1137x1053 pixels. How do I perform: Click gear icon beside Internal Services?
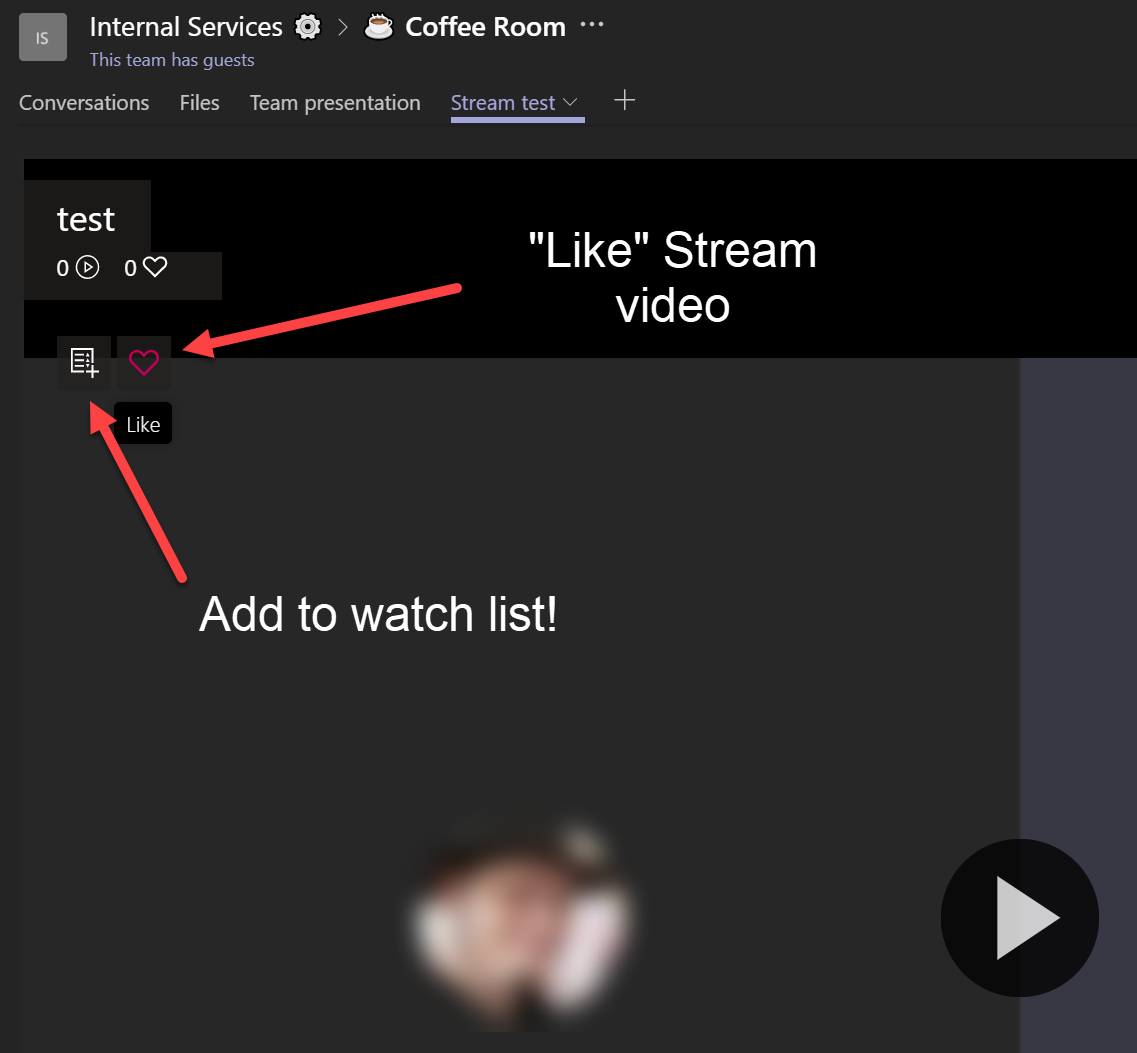coord(308,27)
